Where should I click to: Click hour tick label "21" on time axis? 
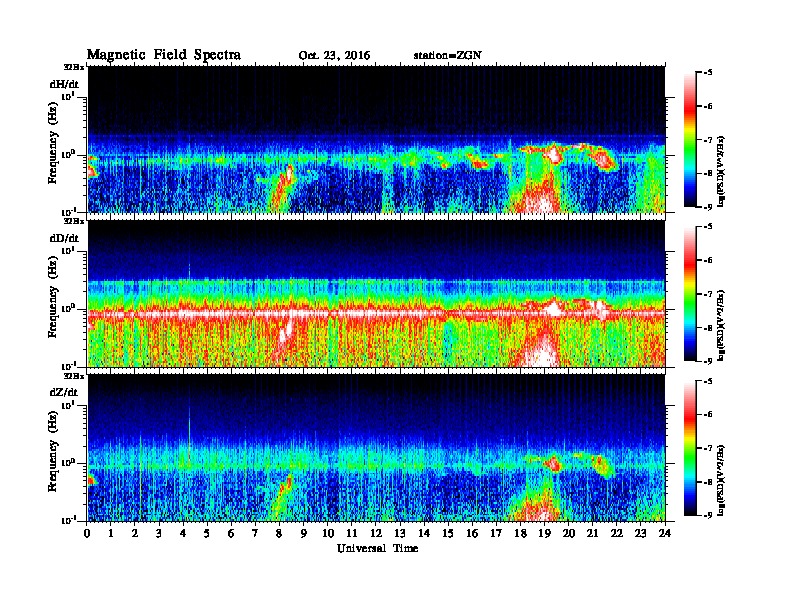point(592,534)
